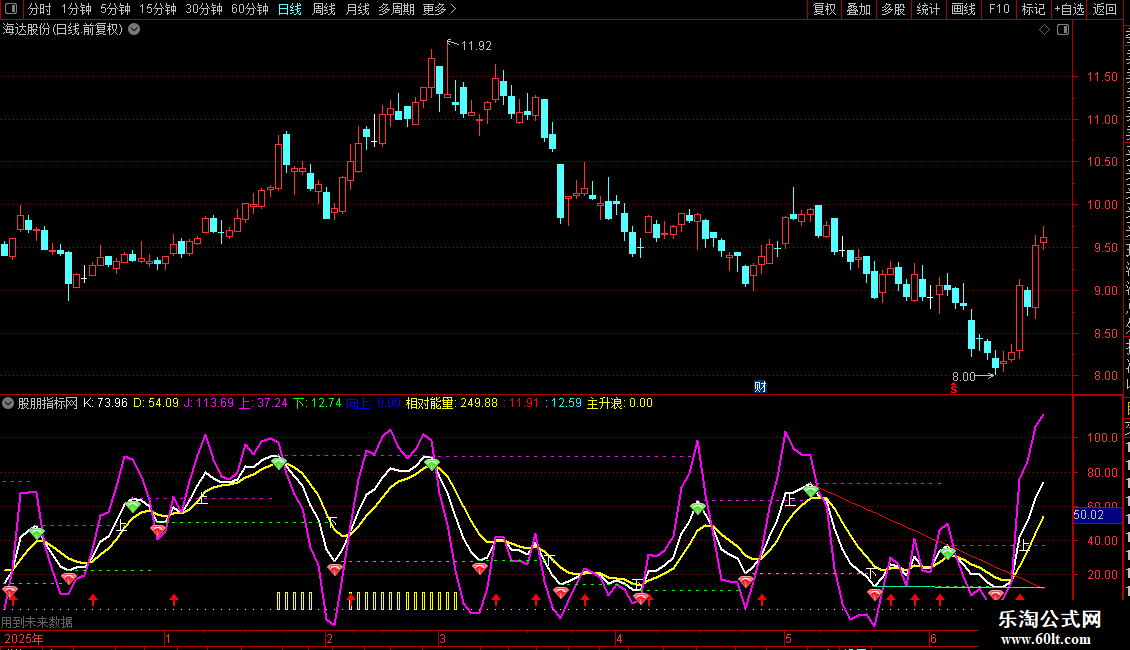Switch to 周线 weekly chart
The height and width of the screenshot is (650, 1130).
pyautogui.click(x=324, y=9)
